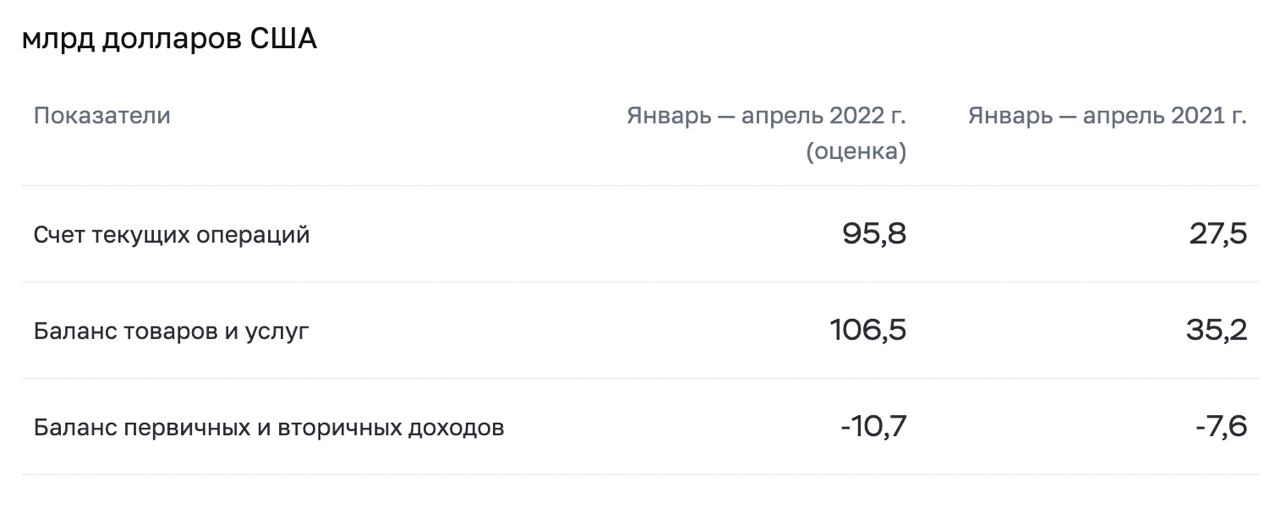Screen dimensions: 1280x509
Task: Click the 35,2 value in the 2021 column
Action: pos(1216,330)
